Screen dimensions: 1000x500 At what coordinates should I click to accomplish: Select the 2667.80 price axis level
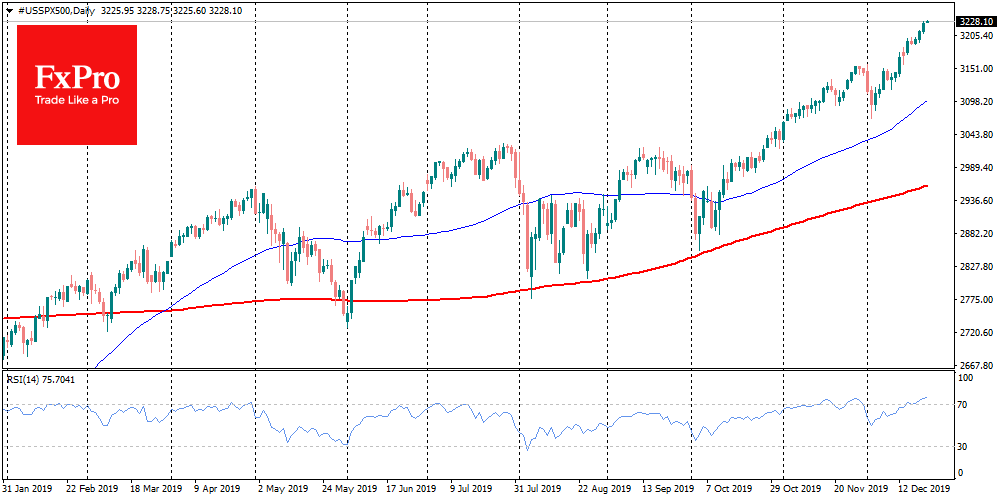point(973,366)
